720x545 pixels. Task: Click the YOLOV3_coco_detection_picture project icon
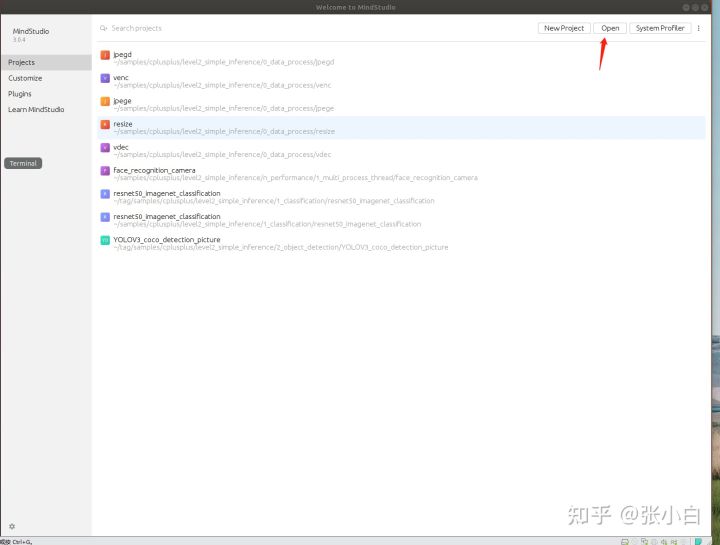pyautogui.click(x=105, y=240)
